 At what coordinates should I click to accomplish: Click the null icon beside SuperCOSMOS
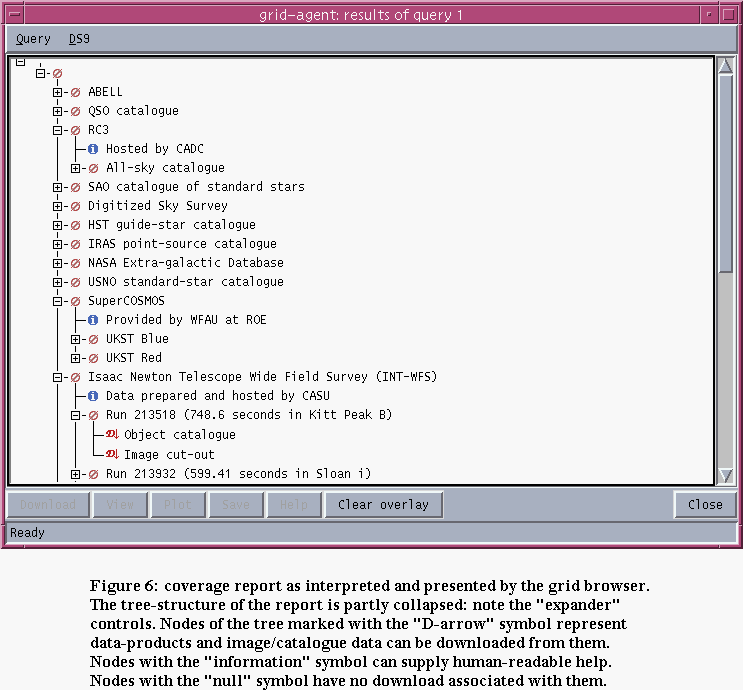75,301
